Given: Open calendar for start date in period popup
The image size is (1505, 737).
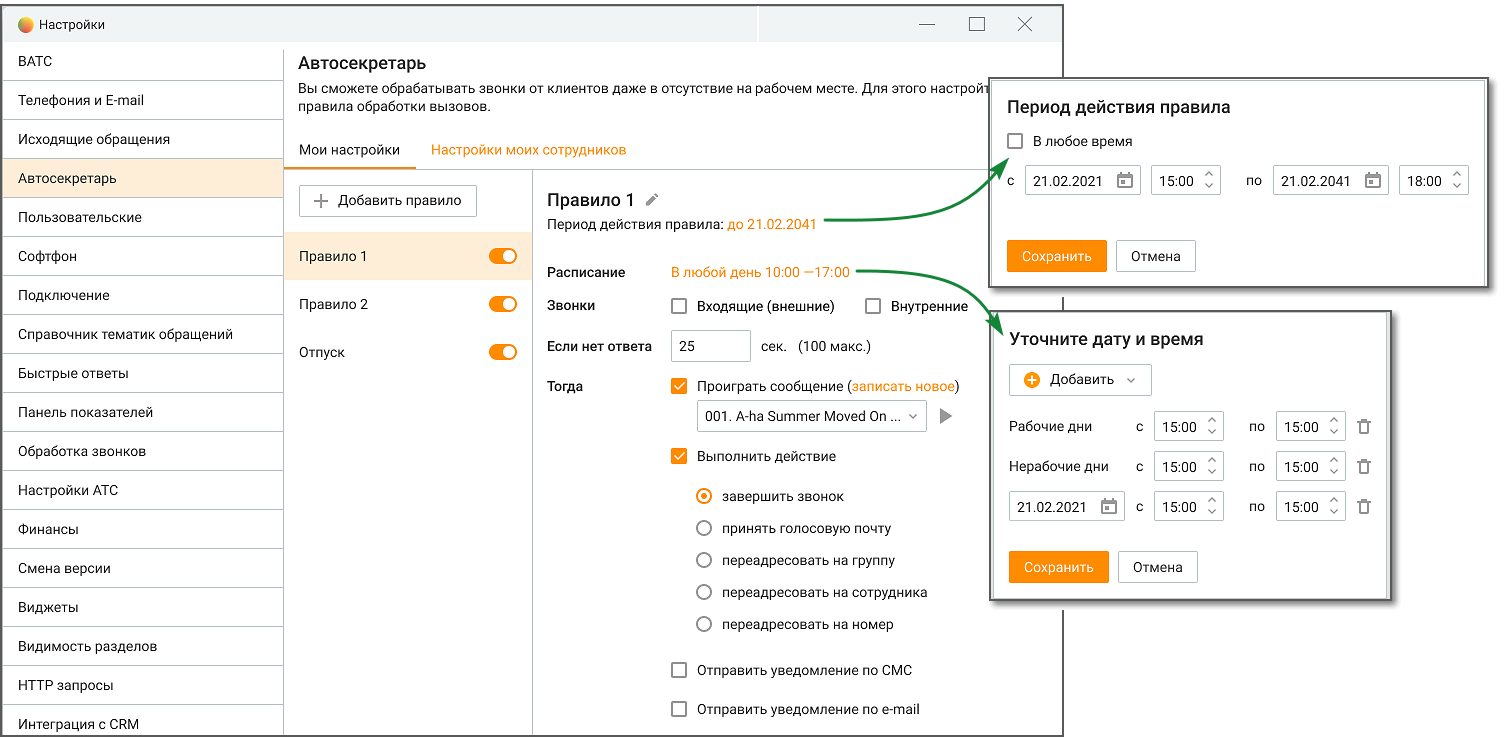Looking at the screenshot, I should [x=1125, y=181].
